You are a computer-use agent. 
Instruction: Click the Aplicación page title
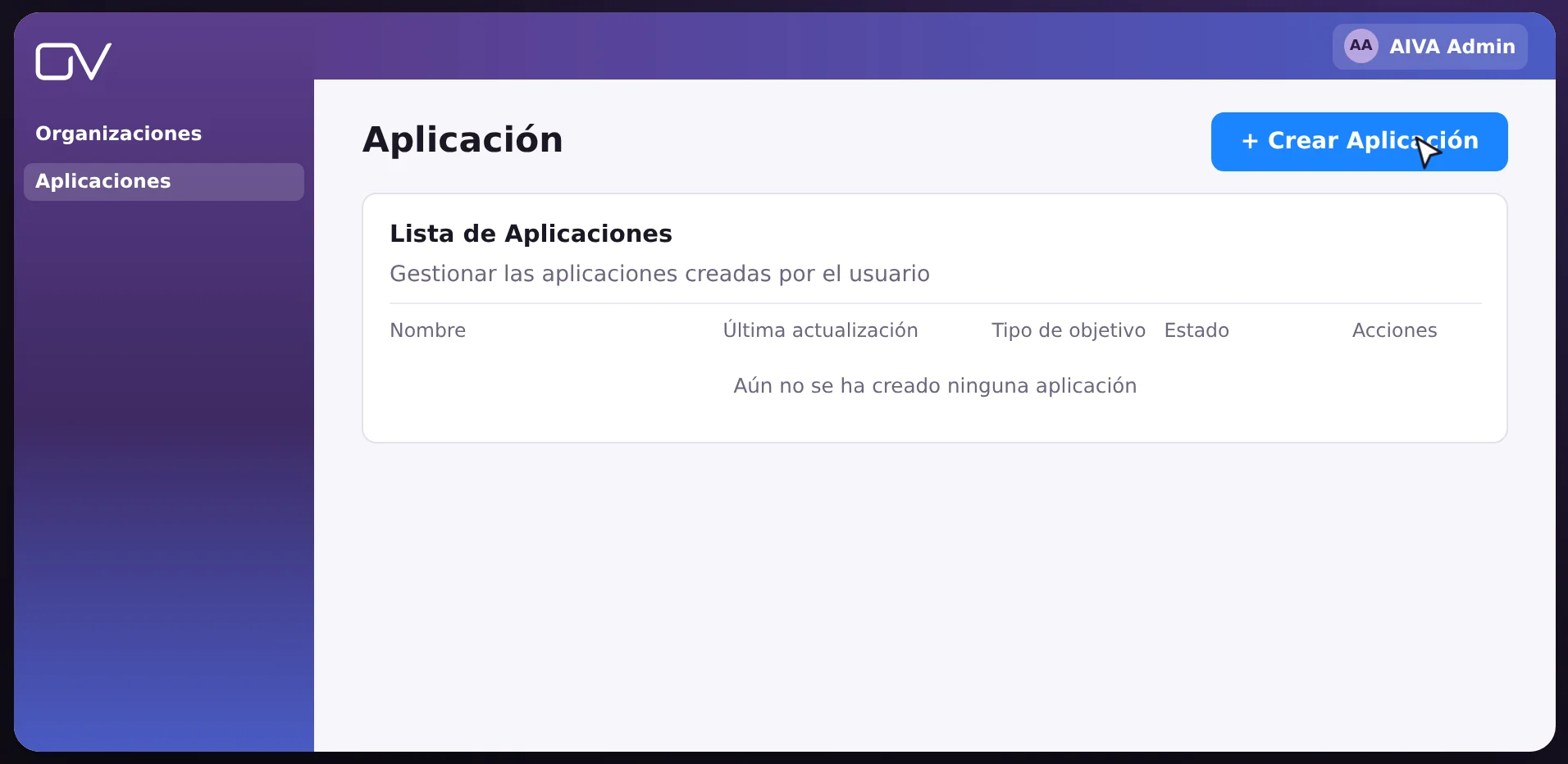click(463, 140)
